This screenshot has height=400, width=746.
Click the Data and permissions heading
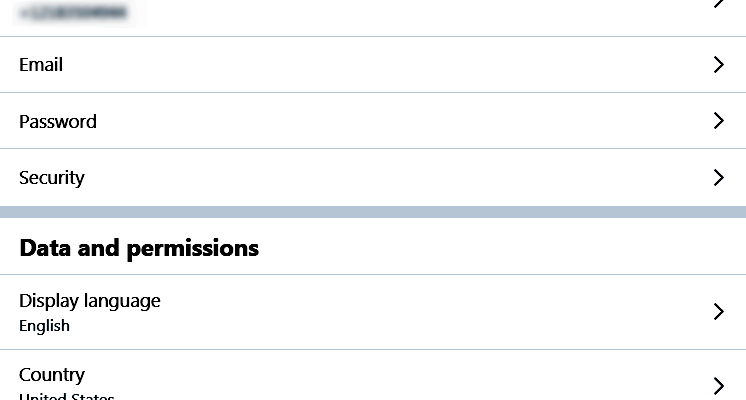(x=139, y=248)
